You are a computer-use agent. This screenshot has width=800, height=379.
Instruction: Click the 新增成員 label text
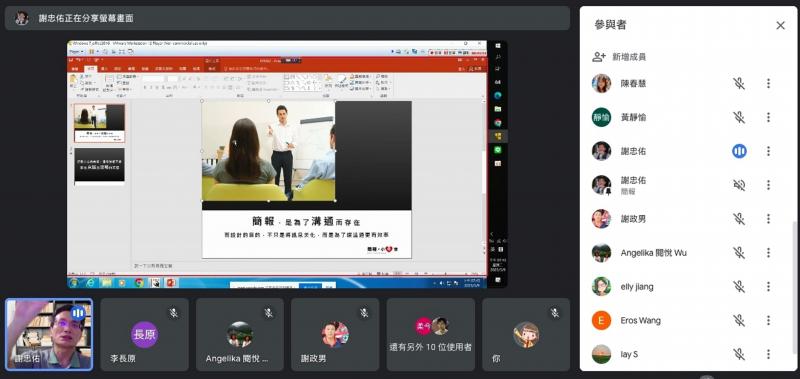[x=629, y=57]
